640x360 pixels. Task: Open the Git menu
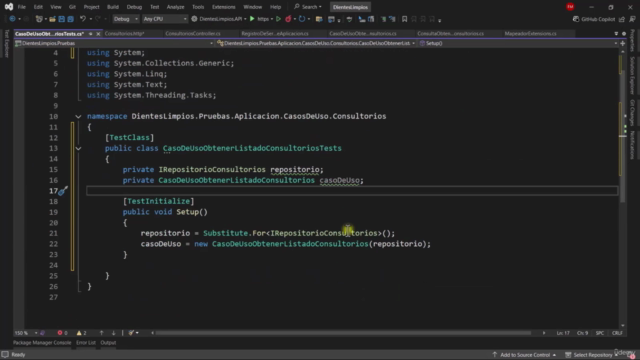click(x=72, y=7)
